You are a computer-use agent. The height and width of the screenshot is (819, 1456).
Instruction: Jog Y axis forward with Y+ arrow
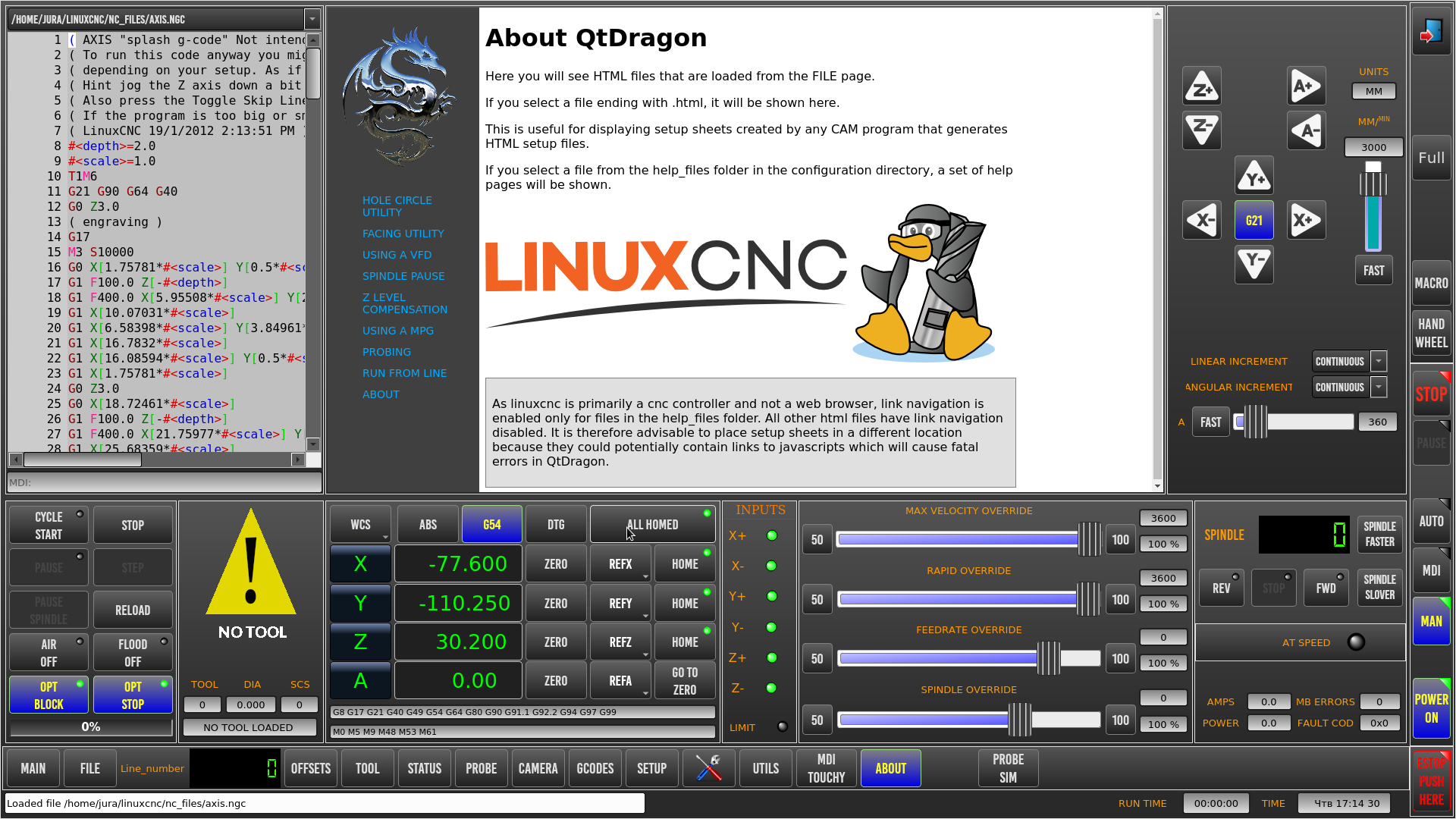[x=1254, y=176]
